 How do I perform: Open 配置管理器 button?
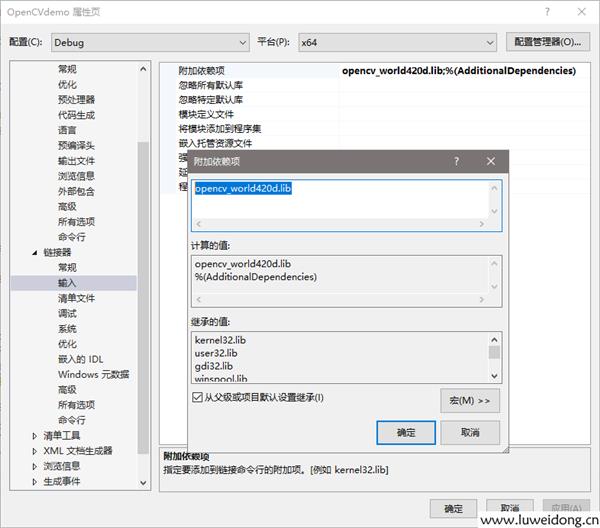546,42
